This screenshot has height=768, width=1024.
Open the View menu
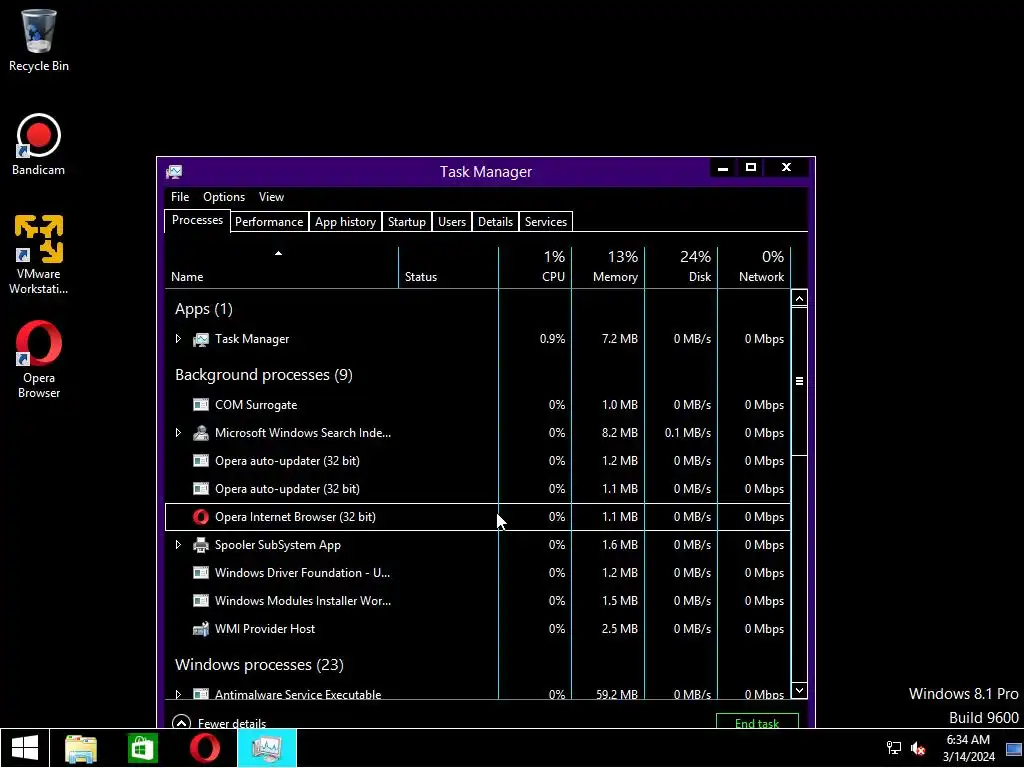point(271,197)
